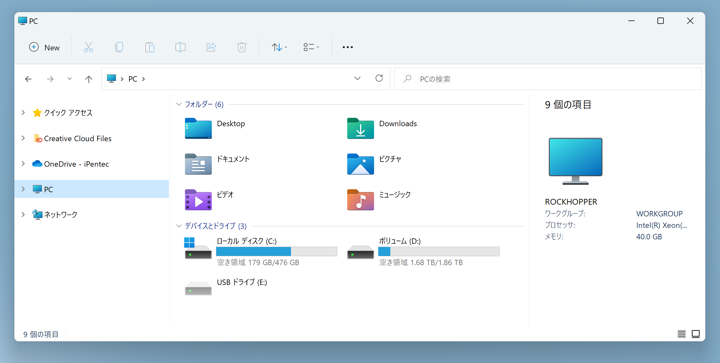Image resolution: width=720 pixels, height=363 pixels.
Task: Go back with the left arrow
Action: [28, 79]
